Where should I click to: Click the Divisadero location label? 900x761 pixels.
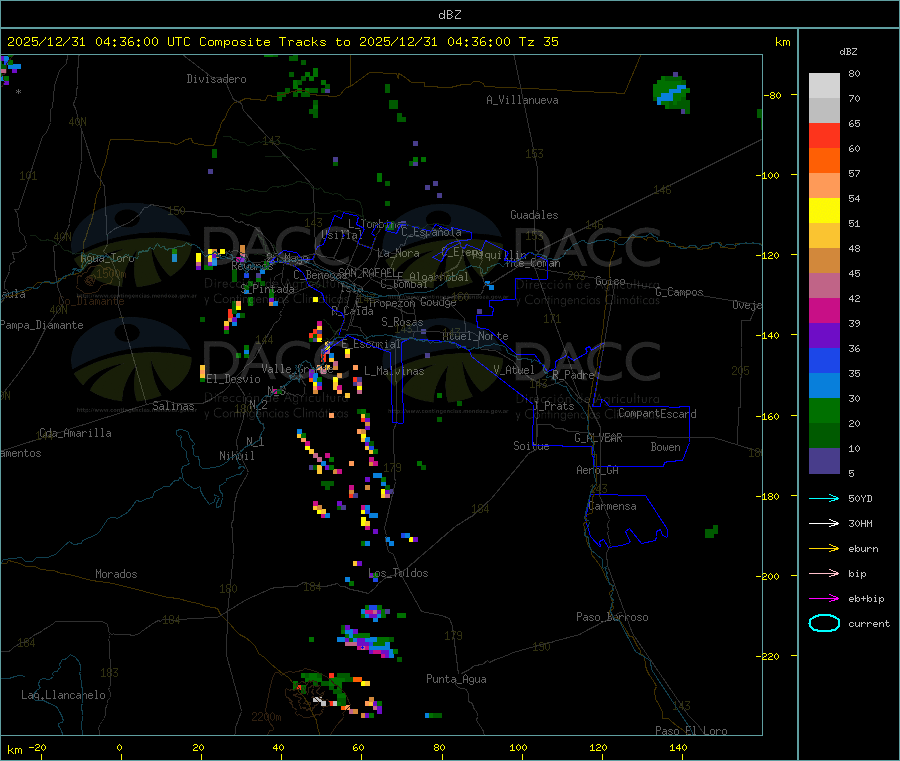(216, 79)
